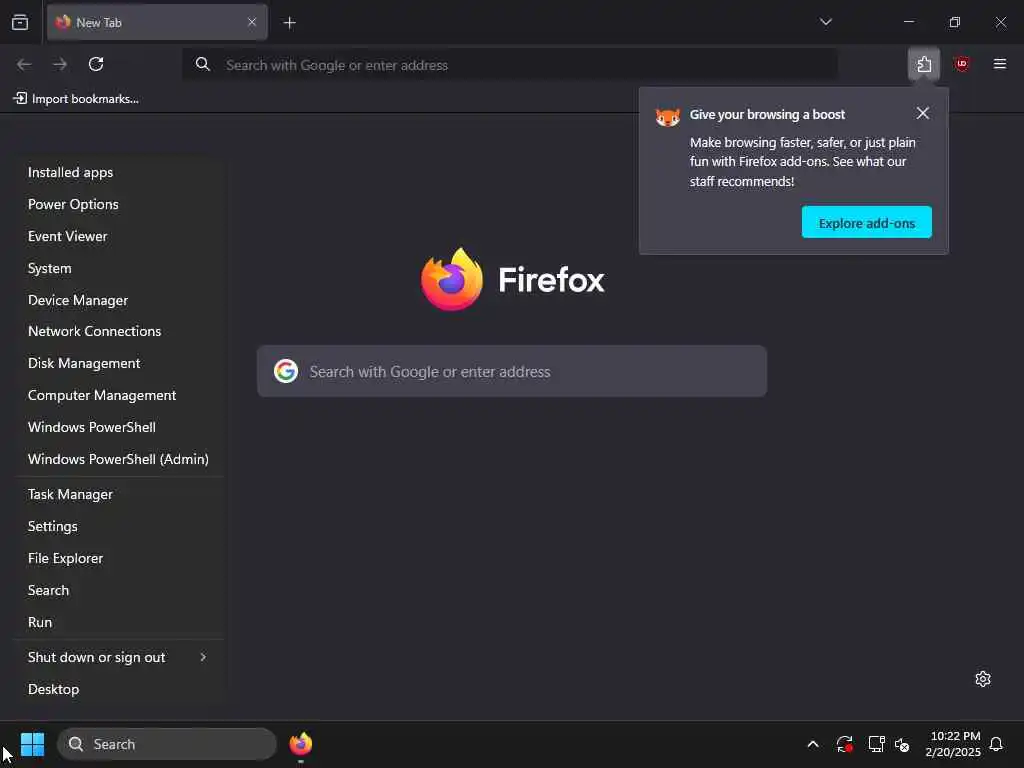Expand the list all tabs chevron

(x=825, y=22)
